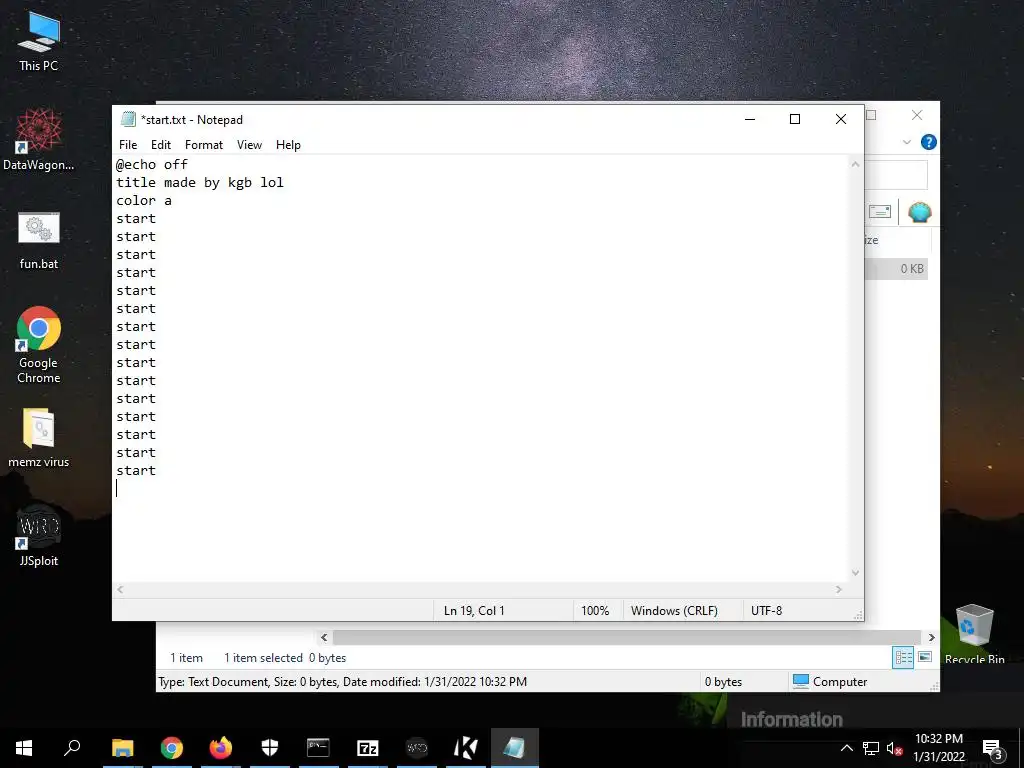
Task: Open the View menu in Notepad
Action: coord(249,145)
